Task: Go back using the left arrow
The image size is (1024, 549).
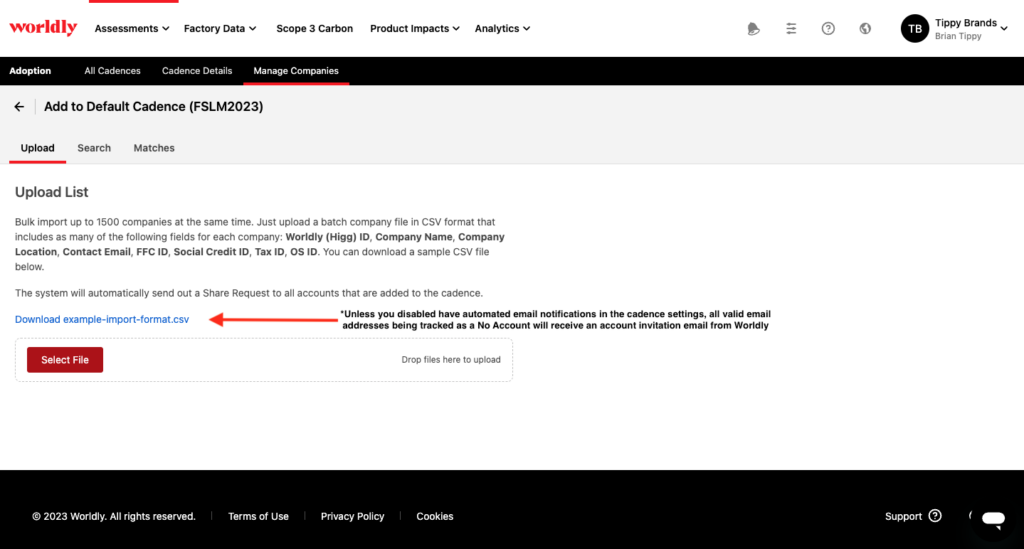Action: [19, 106]
